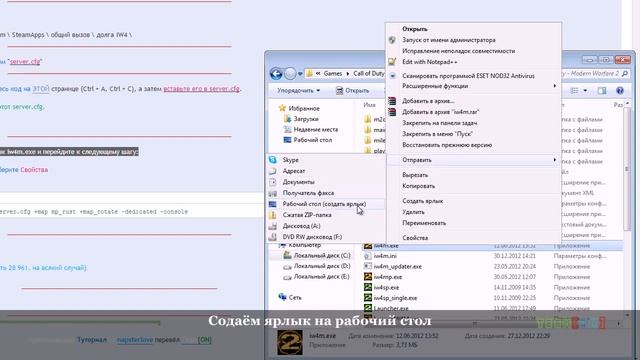Click the Свойства pink link on the web page
The image size is (640, 360).
click(34, 170)
